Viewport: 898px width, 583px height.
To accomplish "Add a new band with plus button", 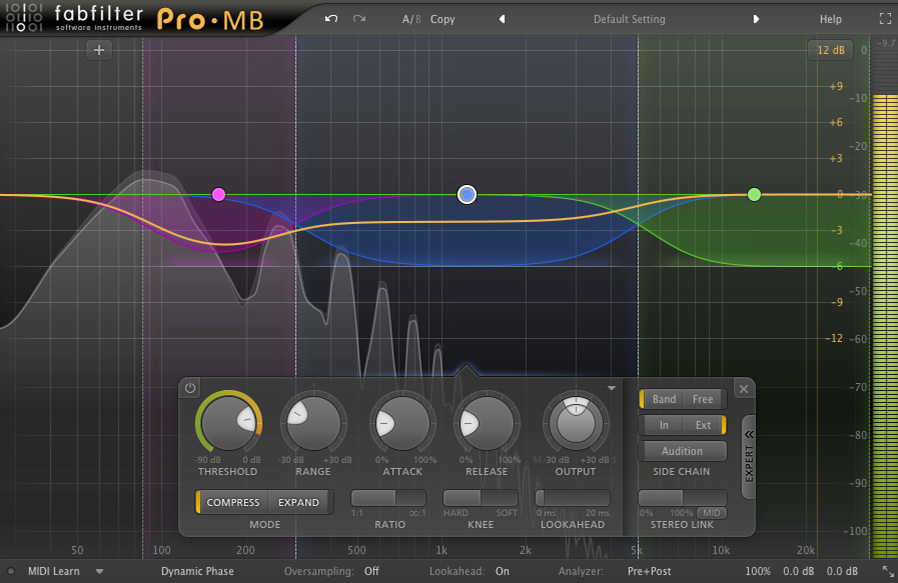I will tap(99, 50).
